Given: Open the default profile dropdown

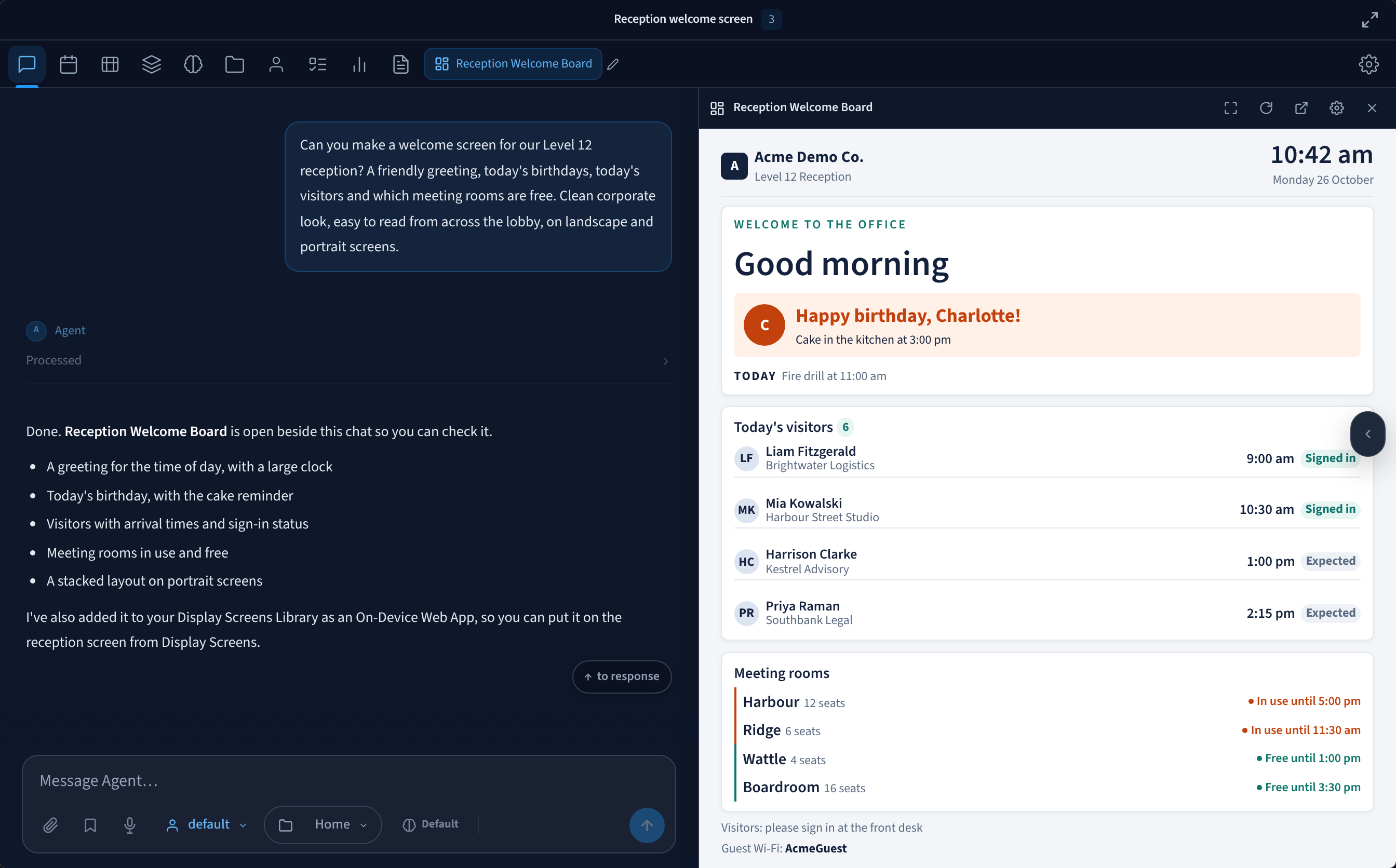Looking at the screenshot, I should (x=206, y=824).
